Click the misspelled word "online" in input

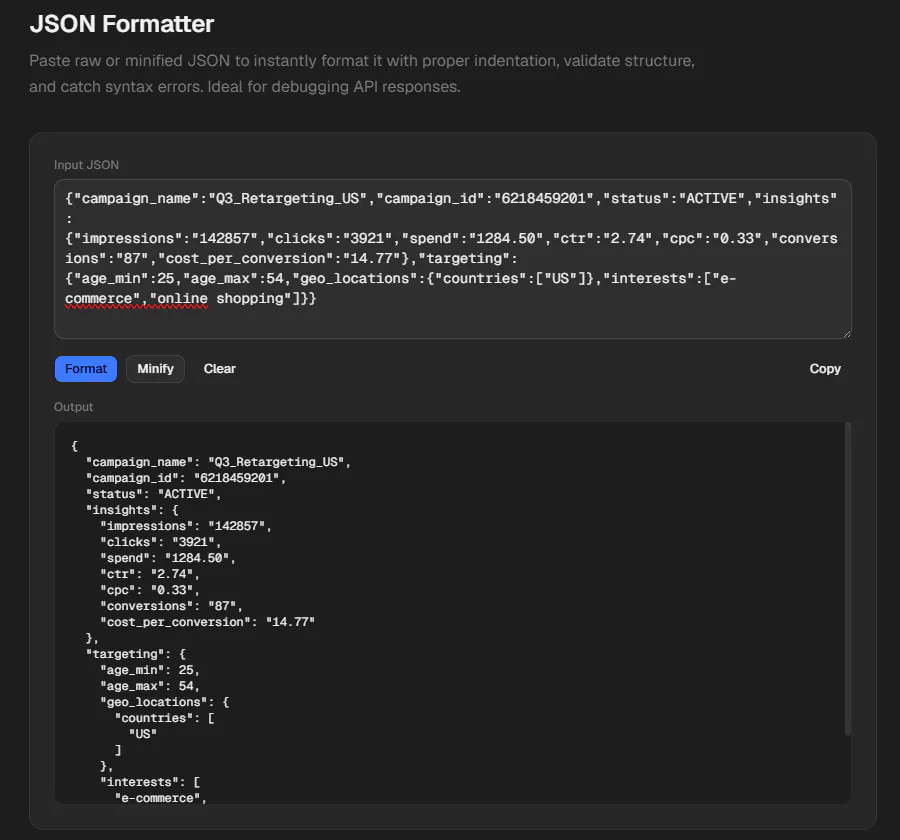click(183, 299)
